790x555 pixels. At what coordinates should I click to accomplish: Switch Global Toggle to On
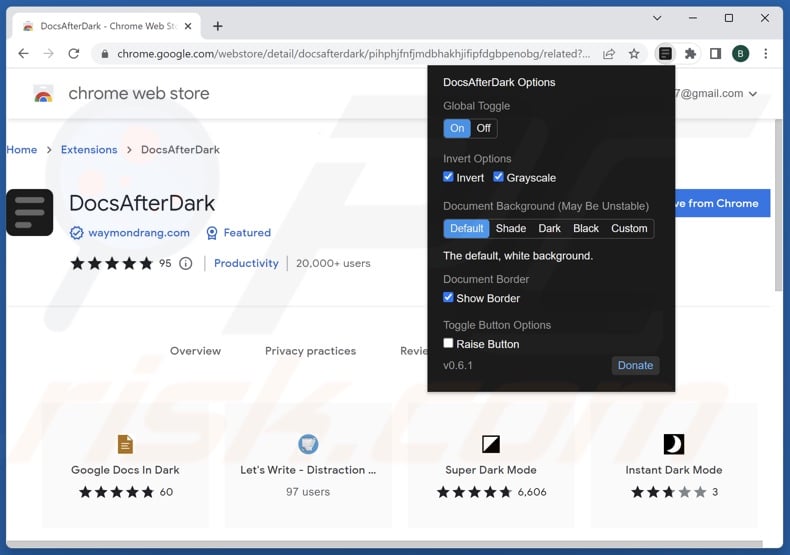457,128
